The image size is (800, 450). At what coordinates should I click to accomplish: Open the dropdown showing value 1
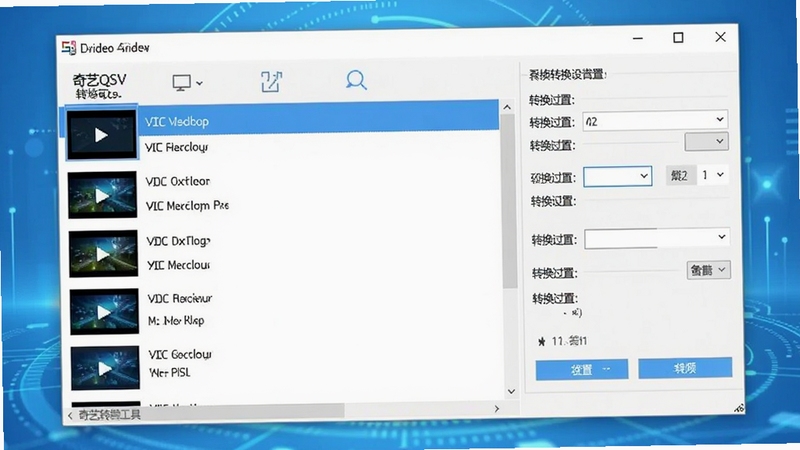click(713, 175)
